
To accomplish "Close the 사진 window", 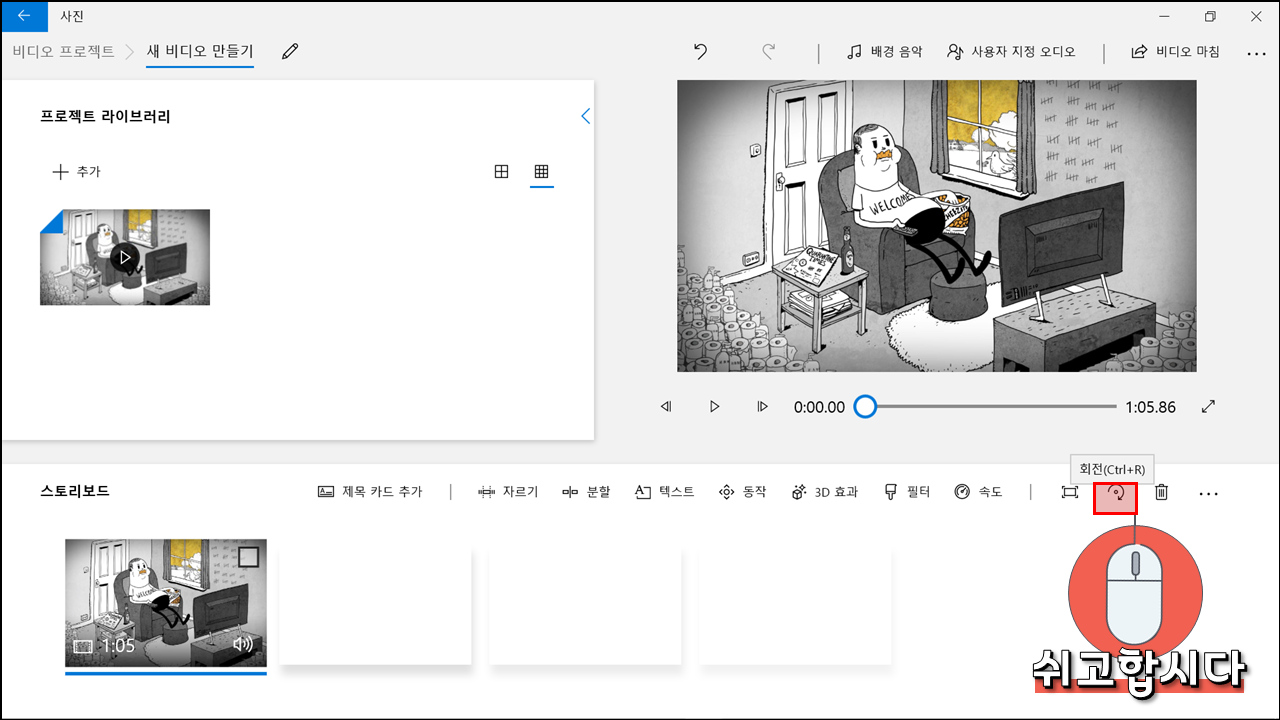I will tap(1256, 16).
